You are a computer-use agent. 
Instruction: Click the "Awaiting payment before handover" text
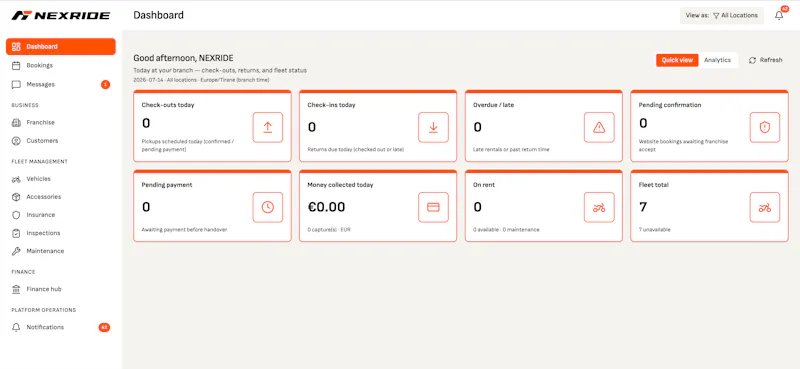point(184,230)
